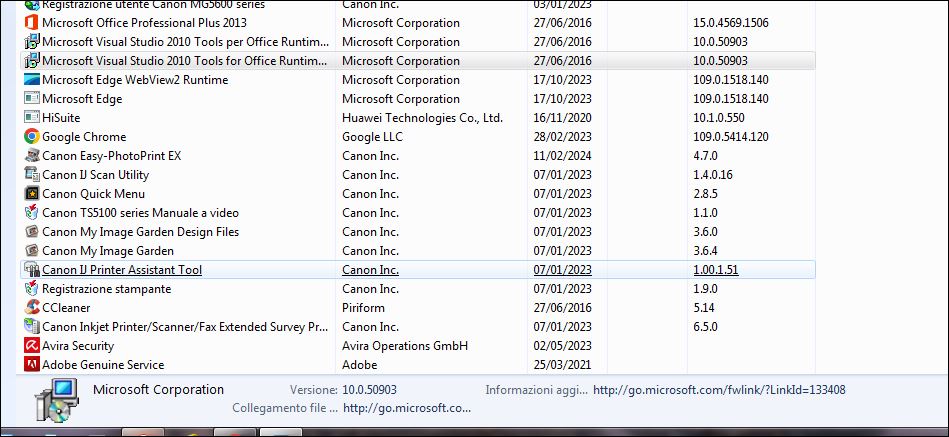The height and width of the screenshot is (437, 949).
Task: Click install date 28/02/2023
Action: 563,137
